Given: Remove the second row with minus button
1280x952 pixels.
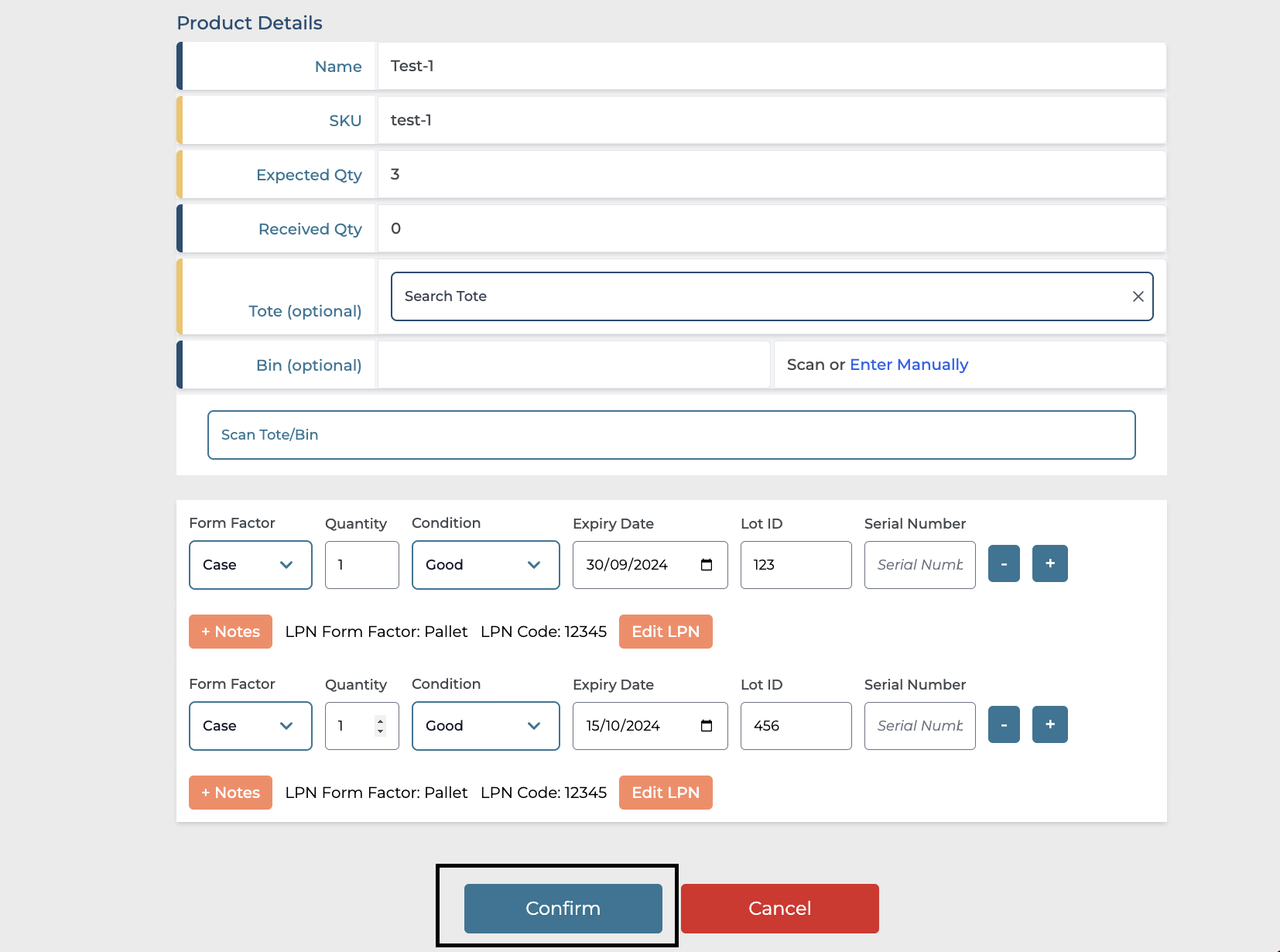Looking at the screenshot, I should [x=1004, y=724].
